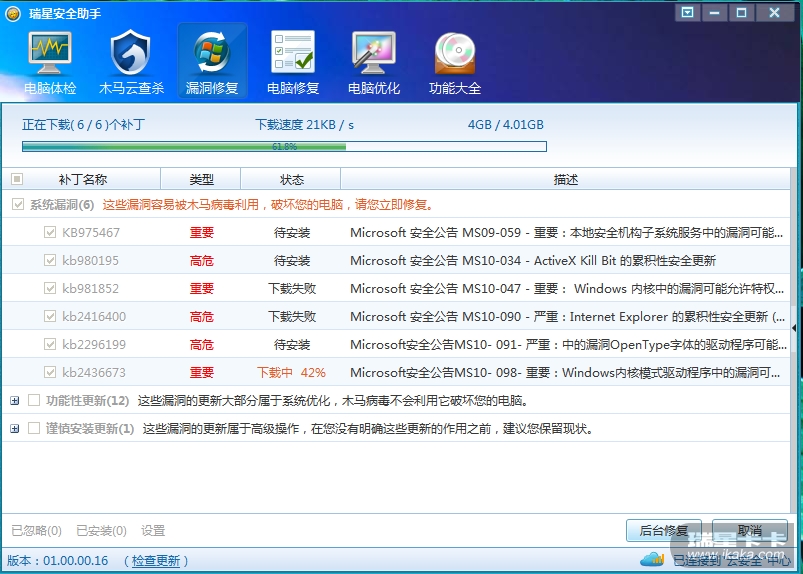Click the 检查更新 link
This screenshot has height=574, width=803.
click(156, 561)
